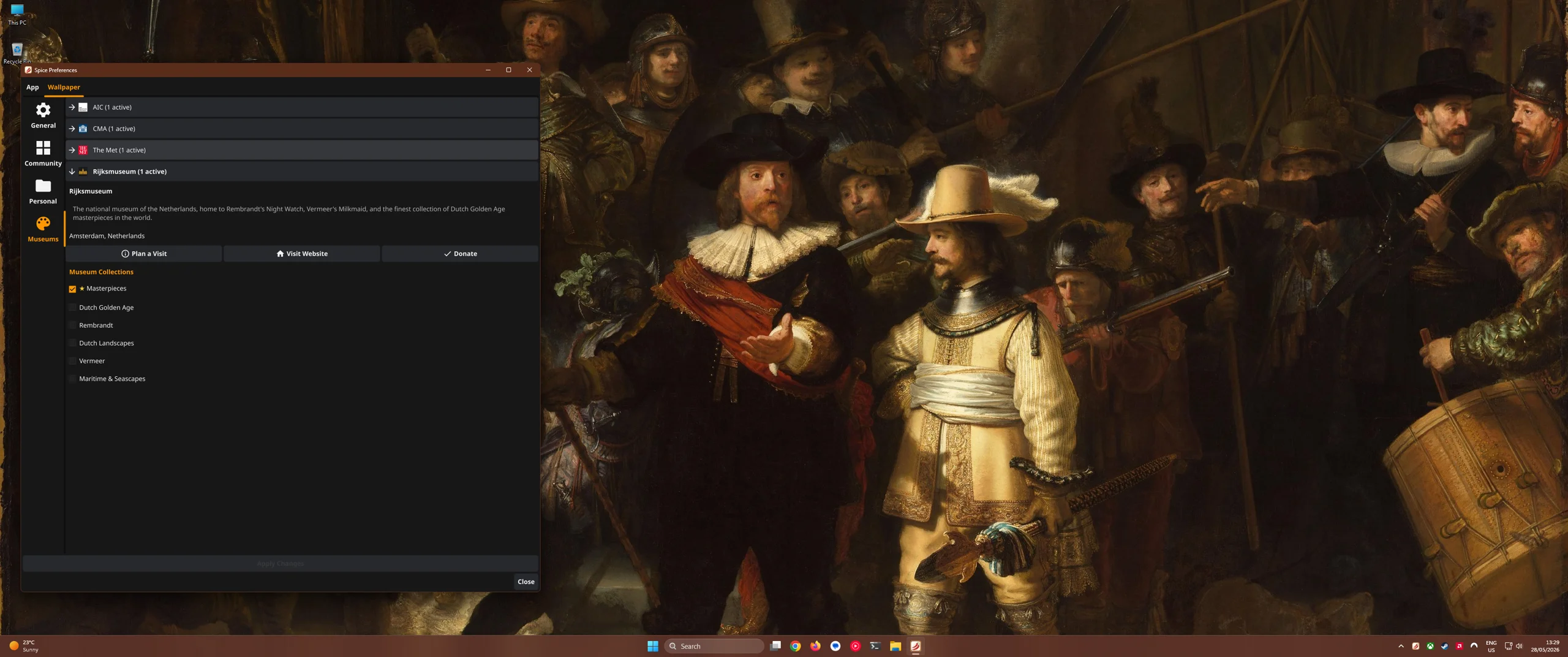Open the red music player taskbar app

(x=855, y=646)
